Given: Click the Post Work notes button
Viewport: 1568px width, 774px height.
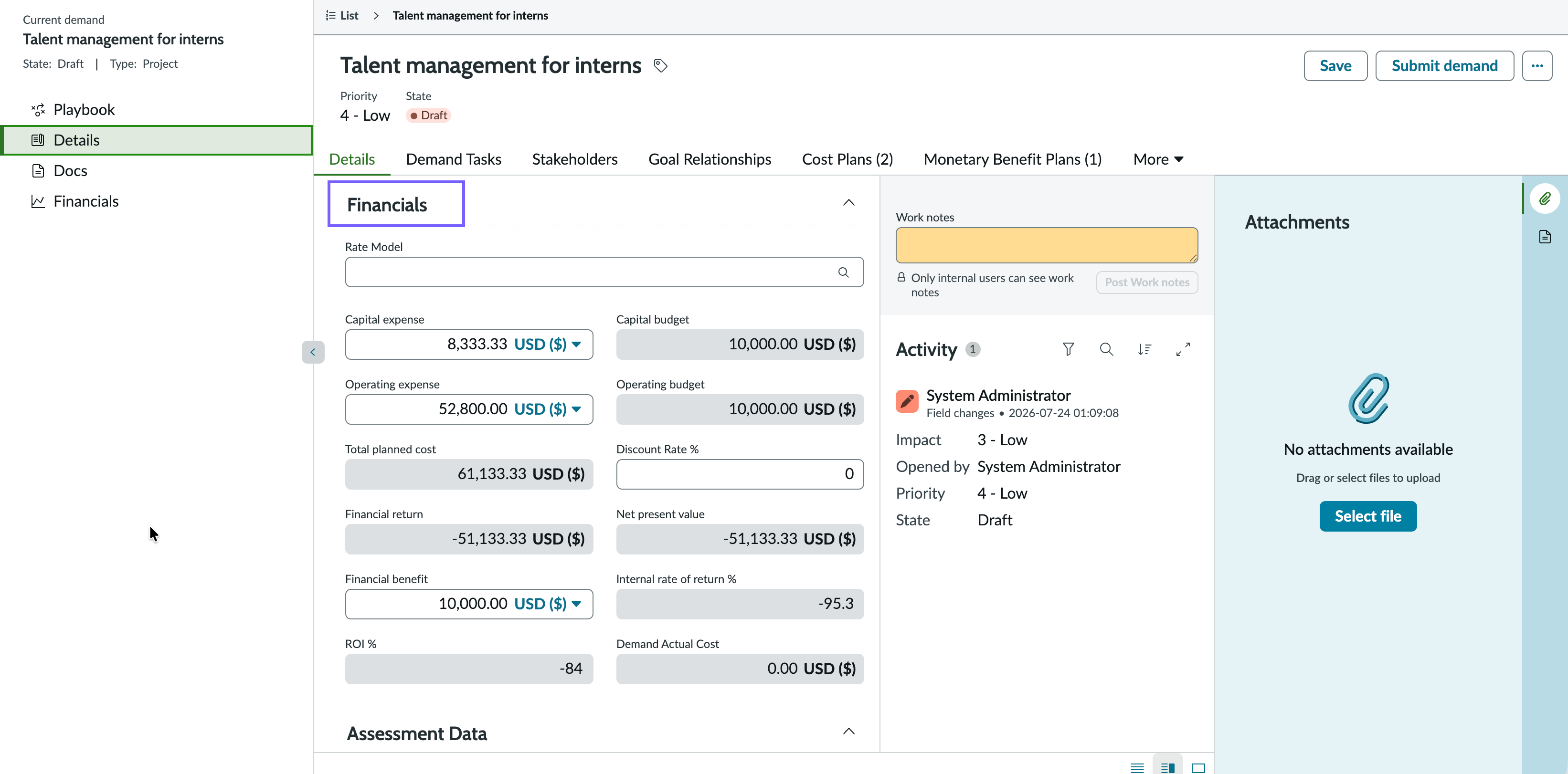Looking at the screenshot, I should point(1147,282).
